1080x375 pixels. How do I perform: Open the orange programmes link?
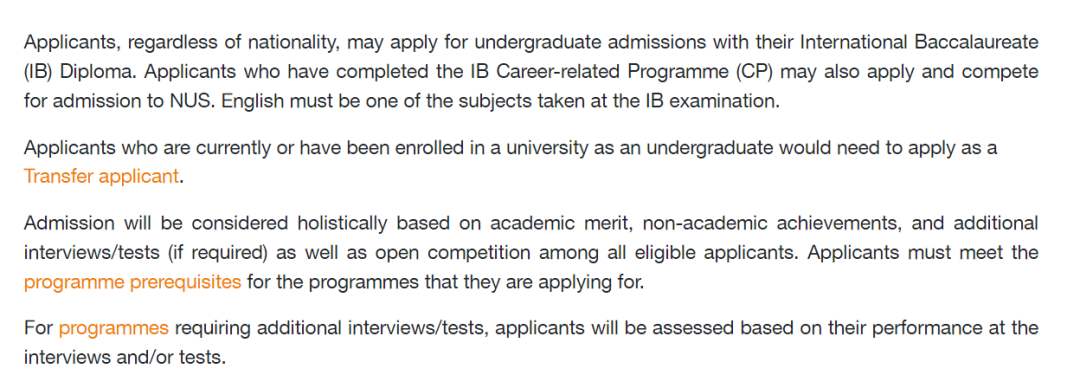point(114,327)
